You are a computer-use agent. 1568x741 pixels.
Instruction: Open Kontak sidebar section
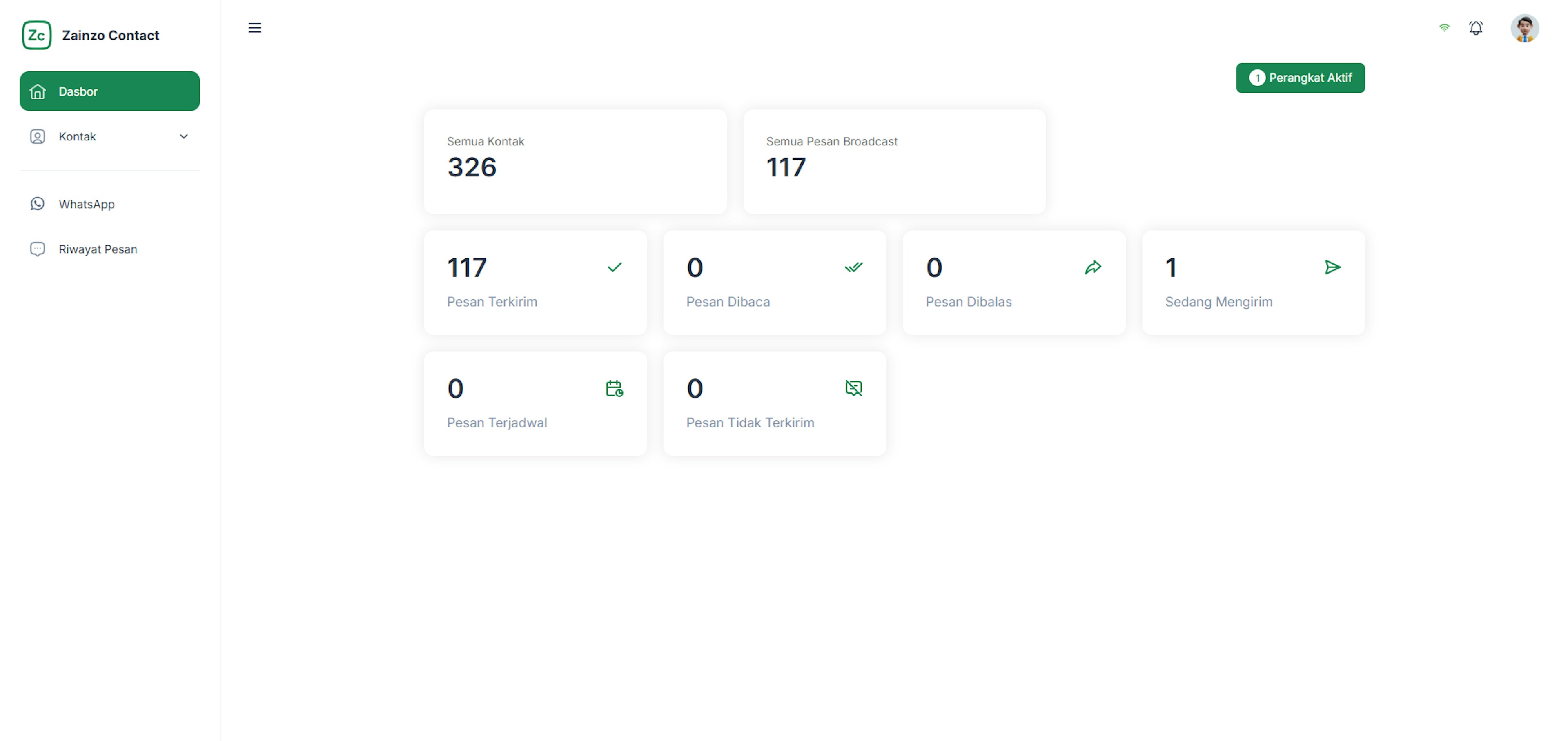coord(77,136)
